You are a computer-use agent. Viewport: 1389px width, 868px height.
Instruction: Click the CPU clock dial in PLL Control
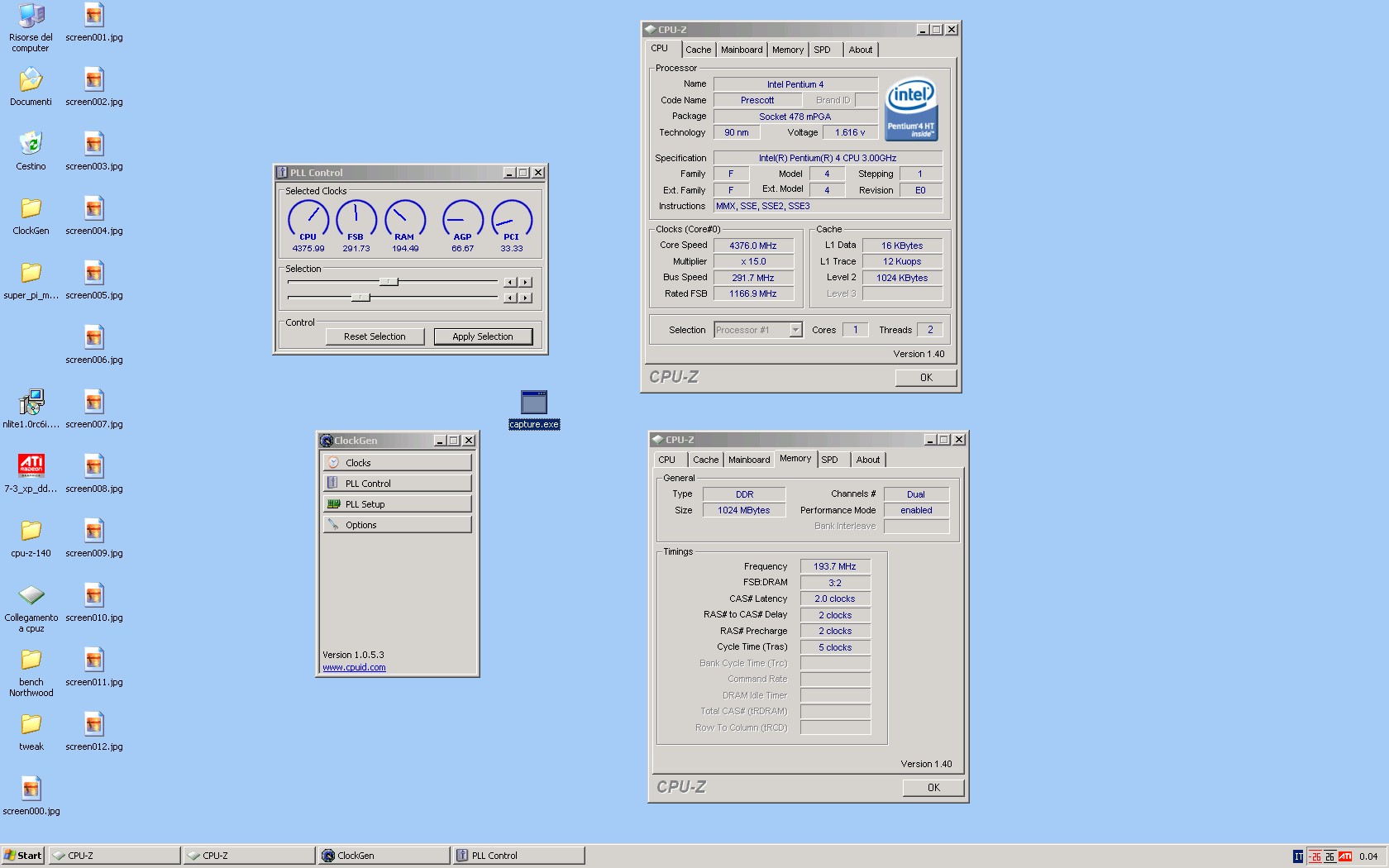308,220
